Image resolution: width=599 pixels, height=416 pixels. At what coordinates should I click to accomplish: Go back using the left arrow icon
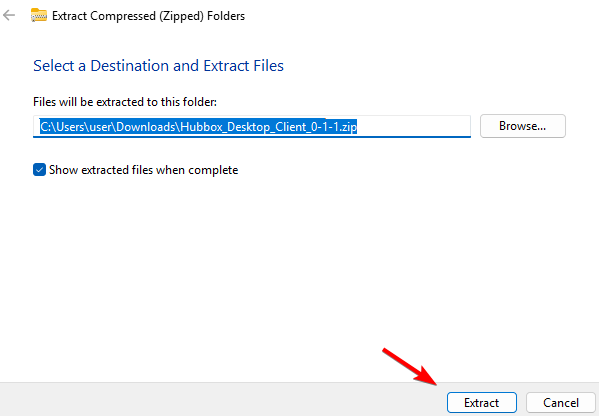pyautogui.click(x=9, y=15)
